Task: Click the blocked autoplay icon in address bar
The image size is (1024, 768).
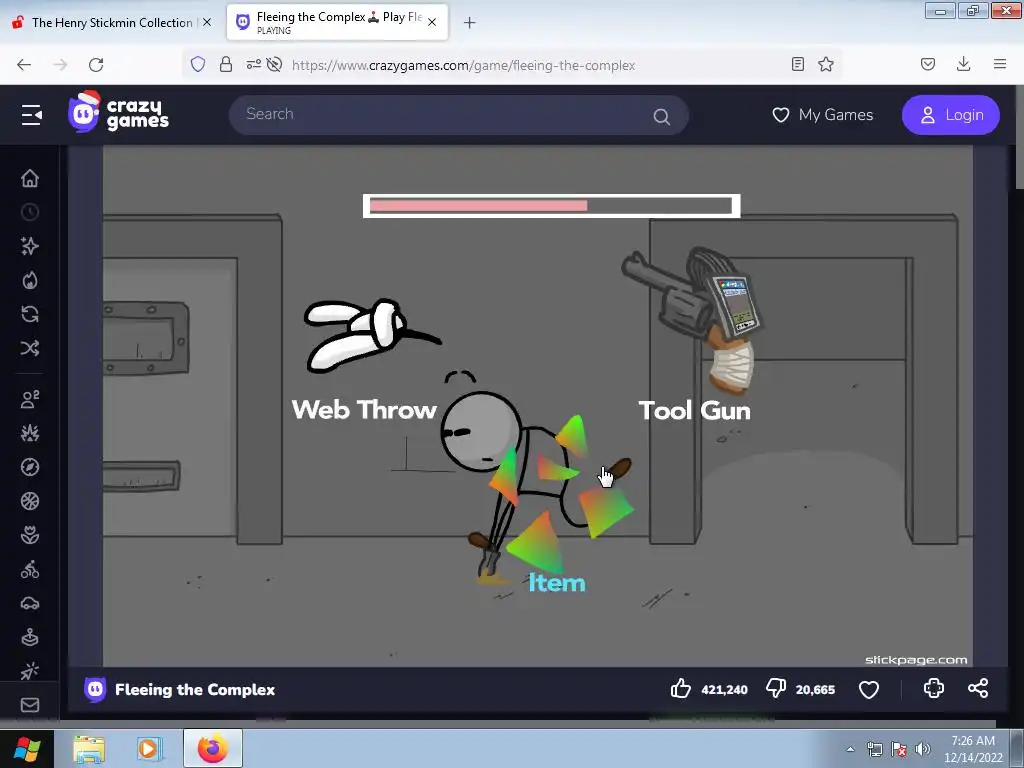Action: (274, 64)
